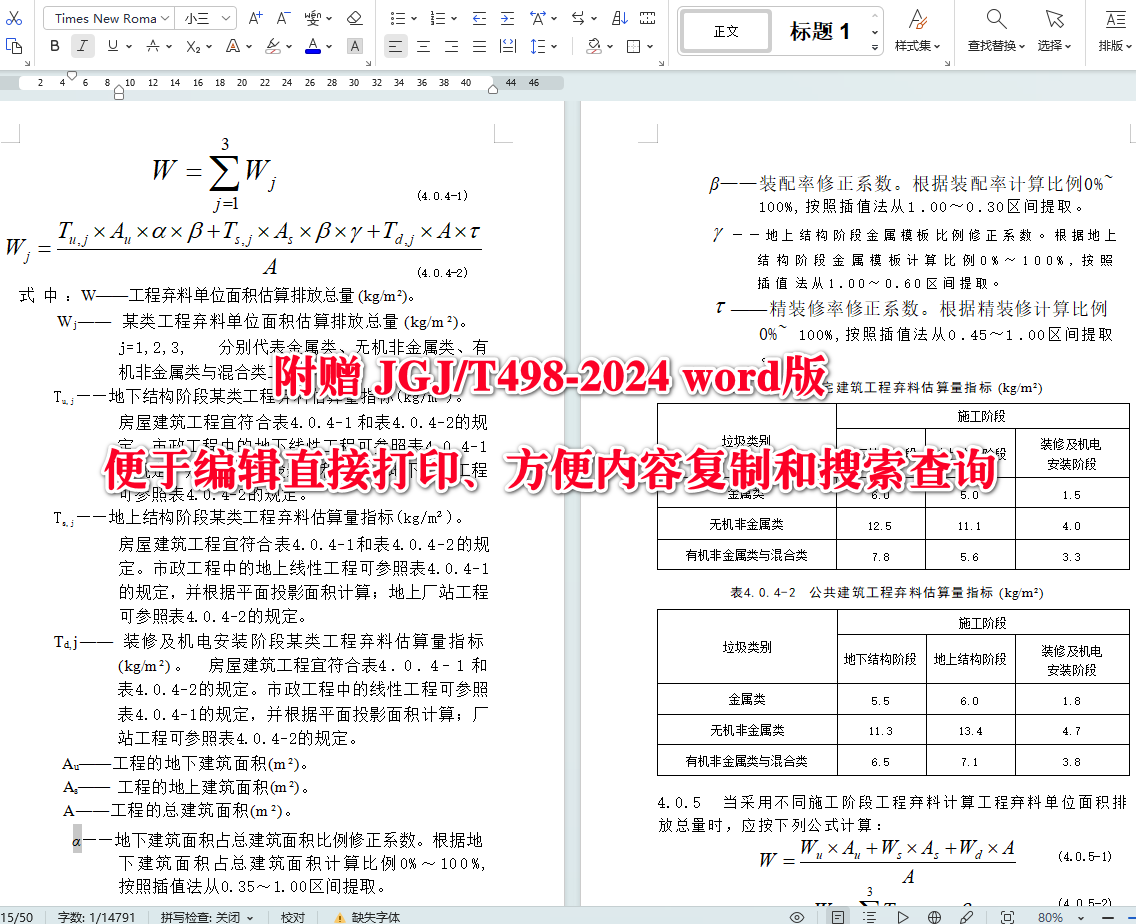Toggle bold formatting
This screenshot has width=1136, height=924.
[54, 46]
